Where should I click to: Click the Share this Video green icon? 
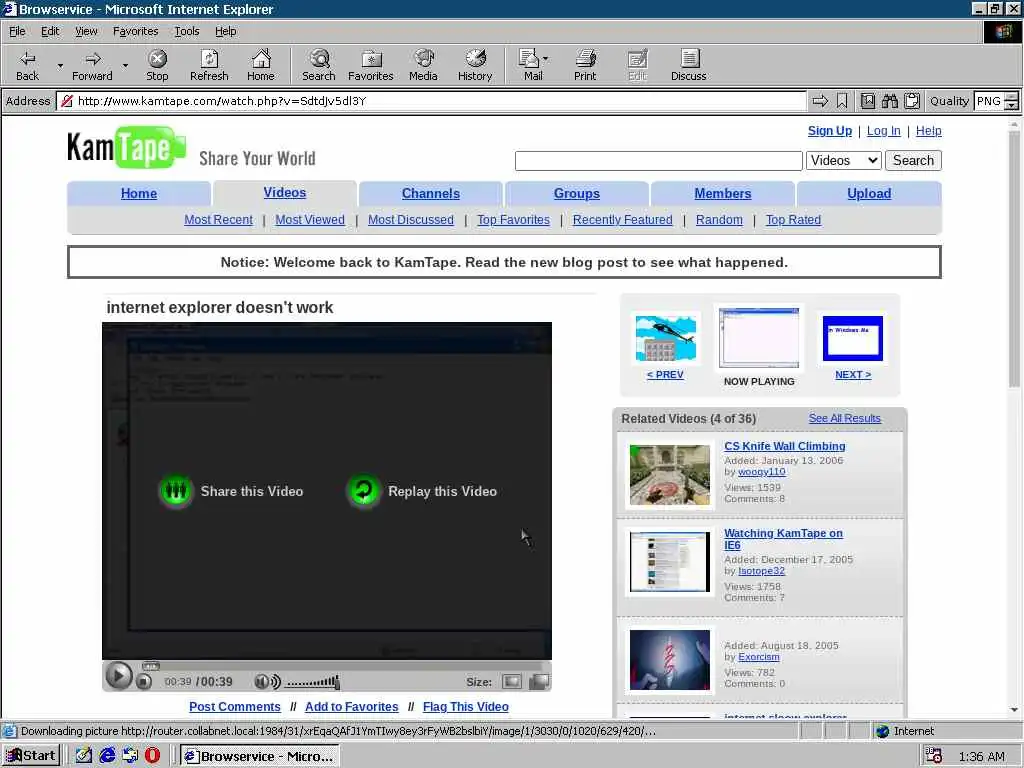click(176, 490)
